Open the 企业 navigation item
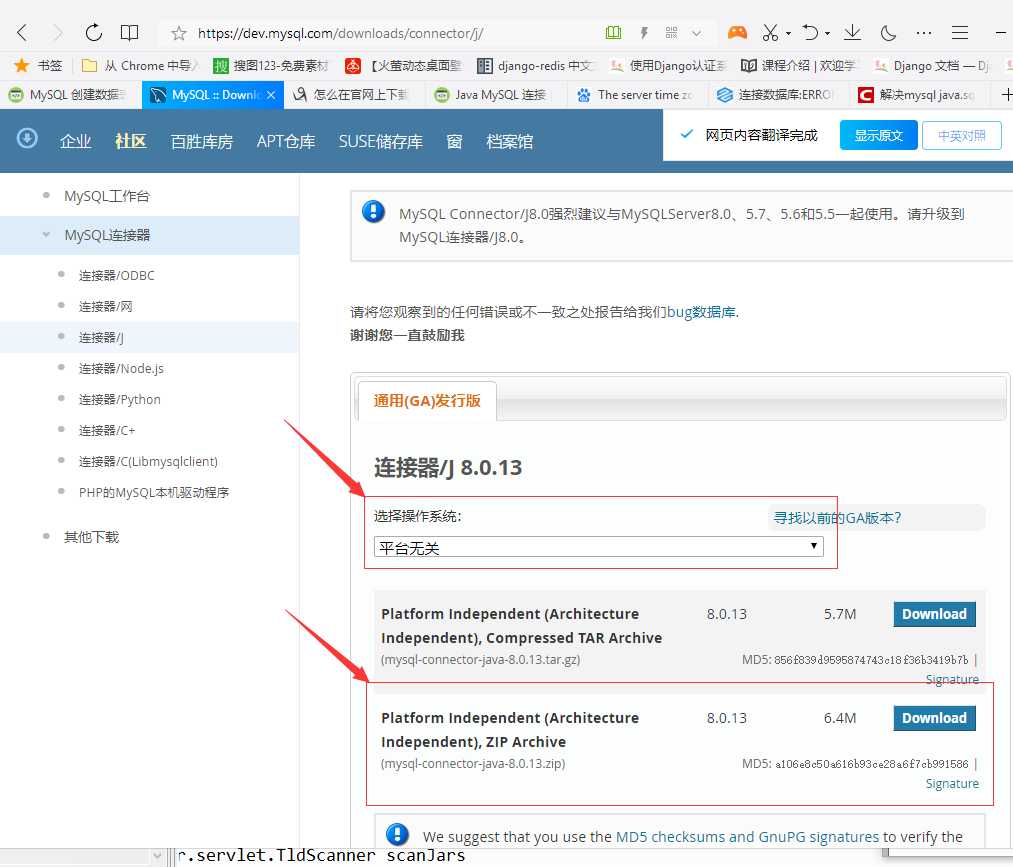 [x=76, y=141]
